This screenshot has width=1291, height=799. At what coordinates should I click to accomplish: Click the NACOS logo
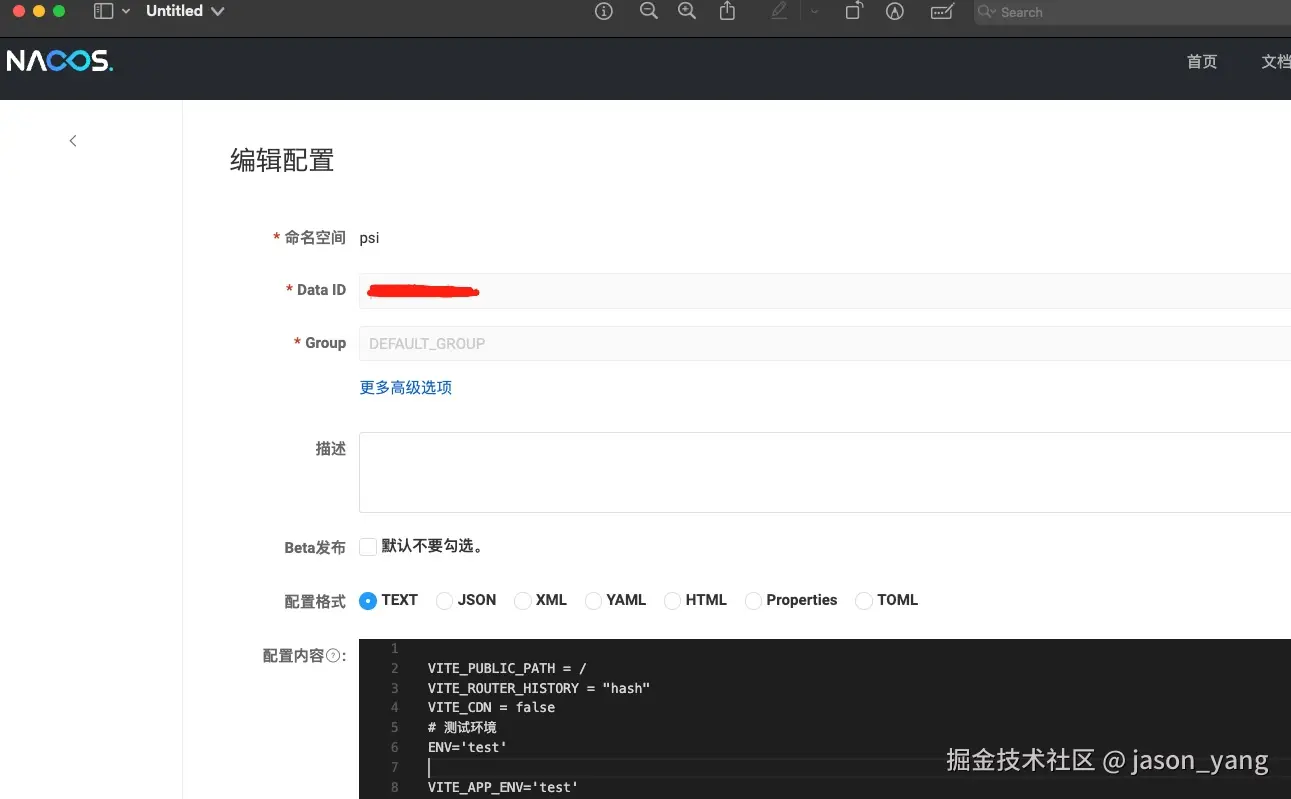click(x=60, y=61)
